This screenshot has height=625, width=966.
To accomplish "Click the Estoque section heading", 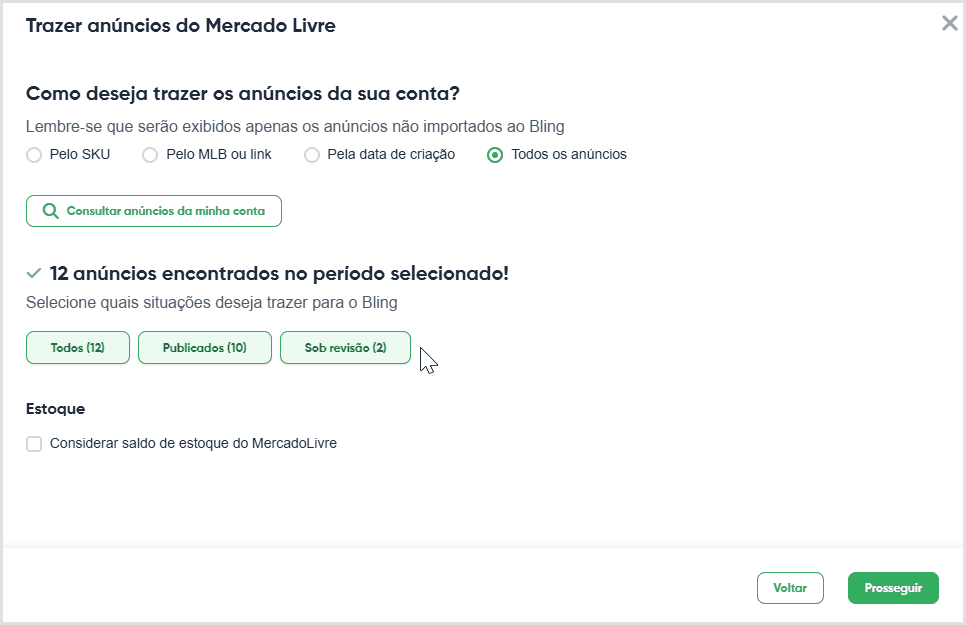I will [x=55, y=409].
